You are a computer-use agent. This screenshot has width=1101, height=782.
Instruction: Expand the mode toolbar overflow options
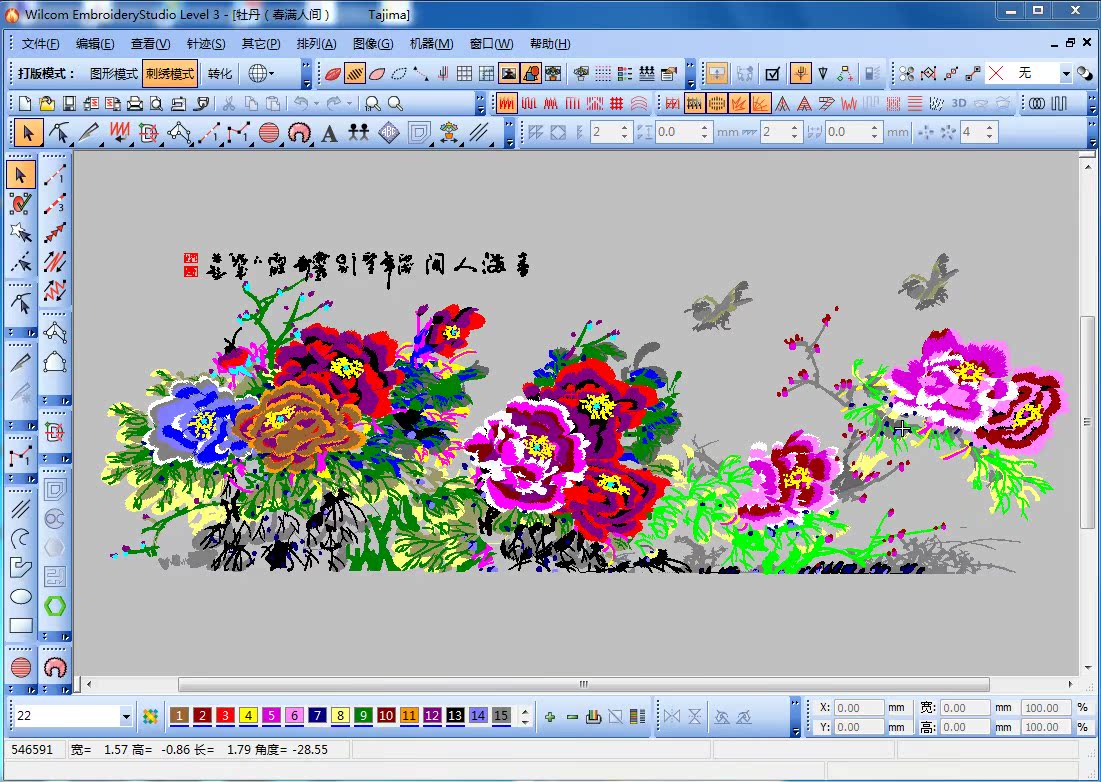pyautogui.click(x=306, y=73)
